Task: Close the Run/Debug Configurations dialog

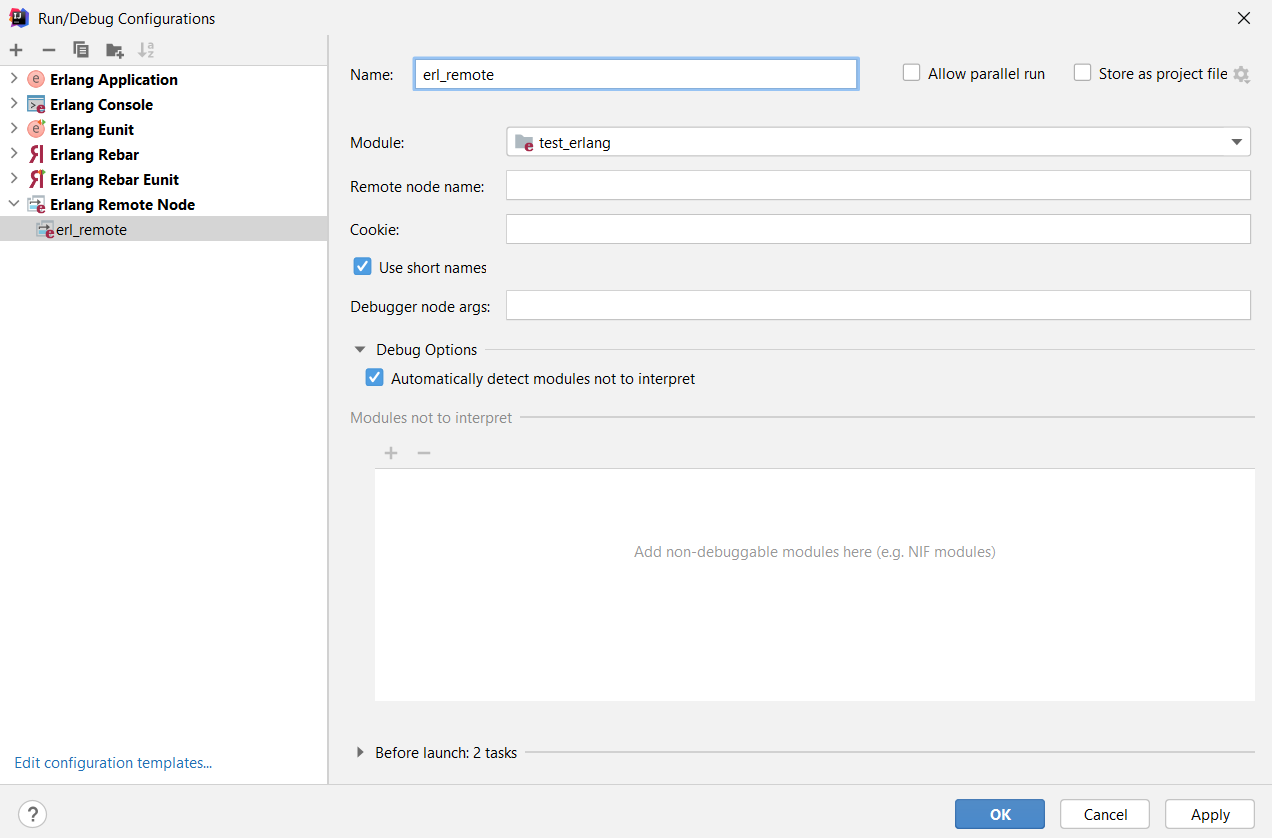Action: coord(1244,18)
